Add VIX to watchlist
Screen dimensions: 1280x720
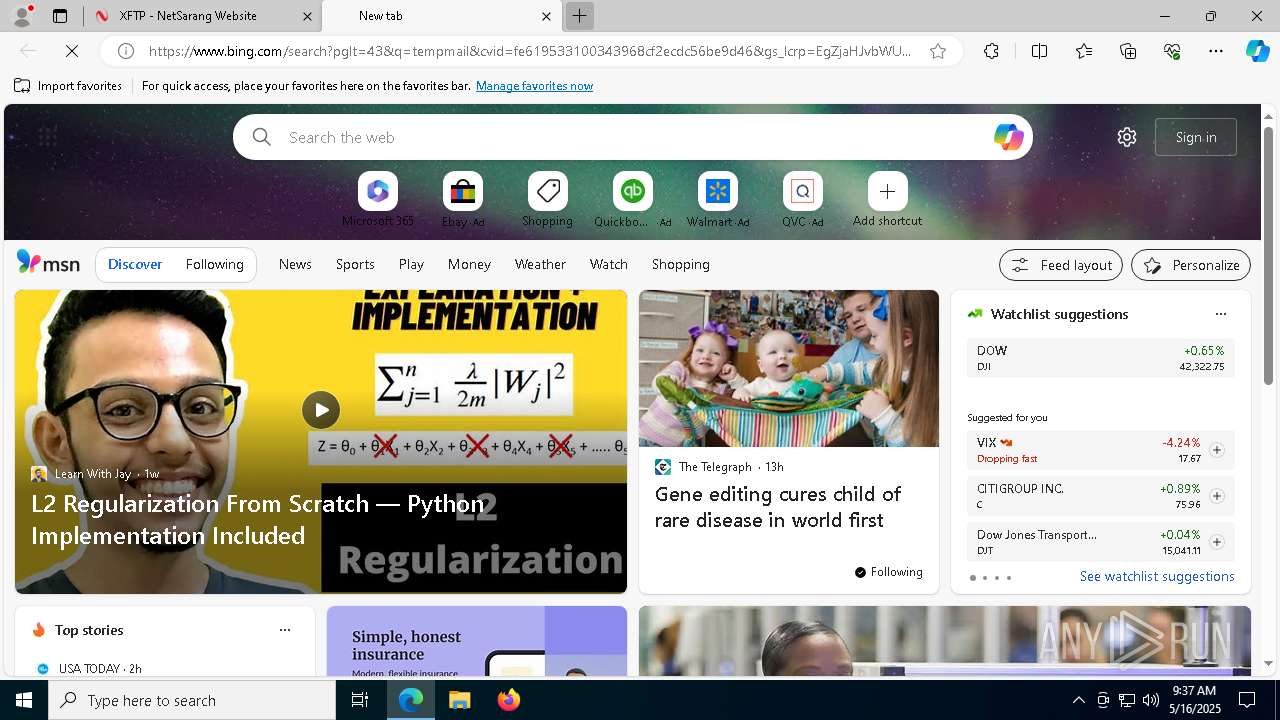coord(1216,450)
